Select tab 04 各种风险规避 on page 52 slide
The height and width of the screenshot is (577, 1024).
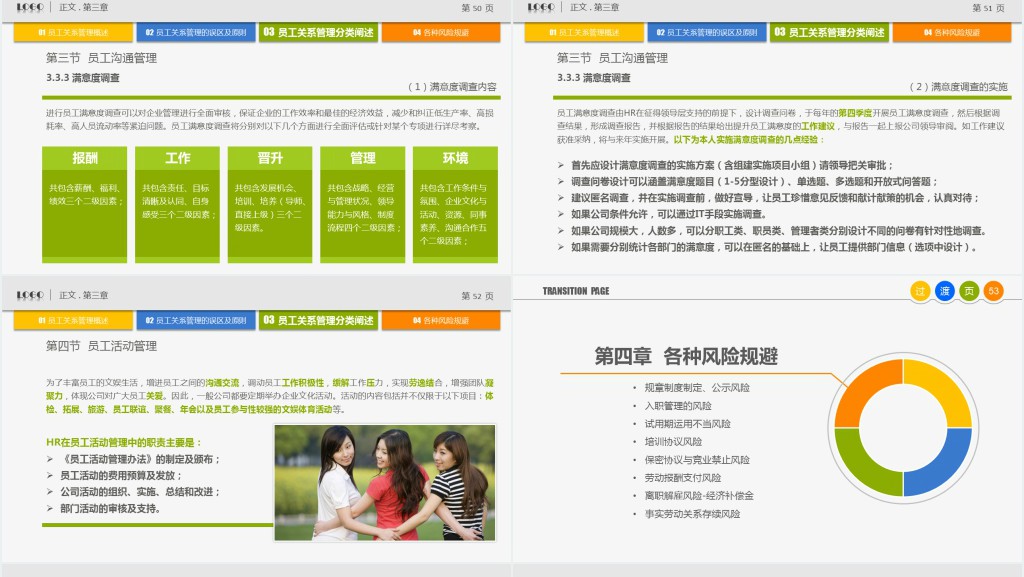point(441,320)
